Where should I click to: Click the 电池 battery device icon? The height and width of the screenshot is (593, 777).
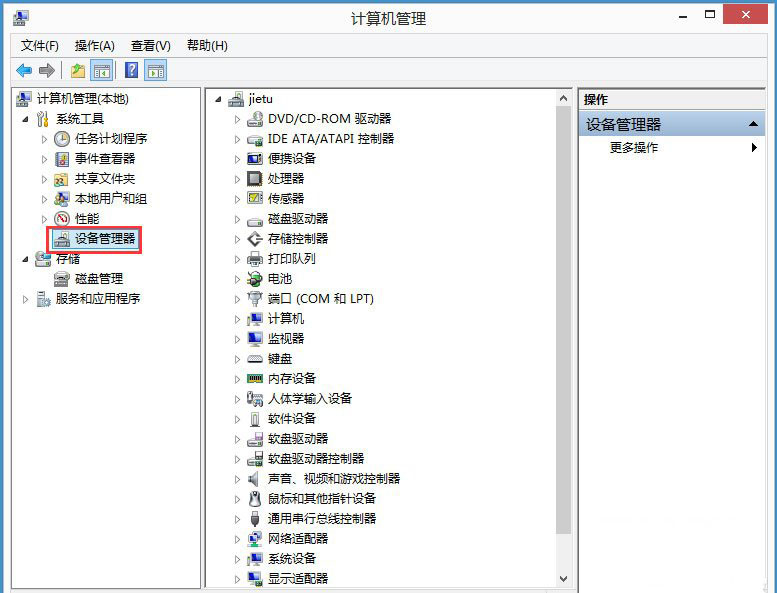coord(255,279)
